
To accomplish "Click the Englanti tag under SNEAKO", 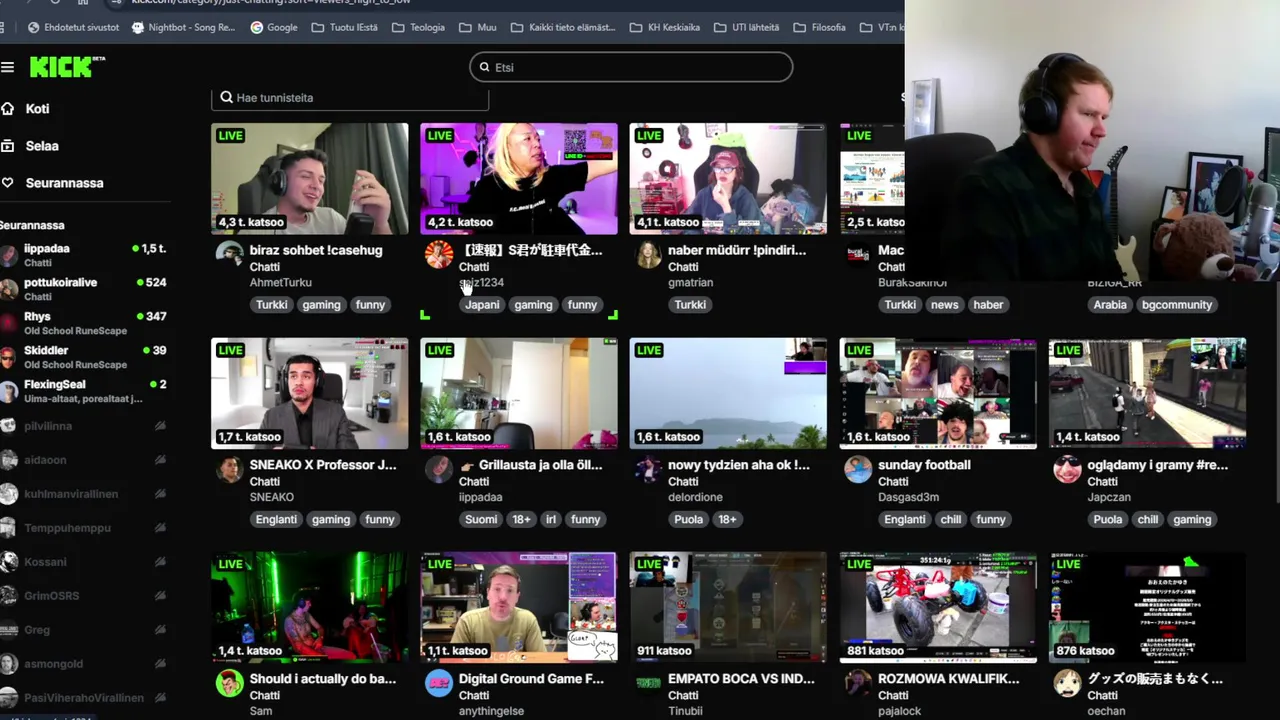I will coord(276,519).
